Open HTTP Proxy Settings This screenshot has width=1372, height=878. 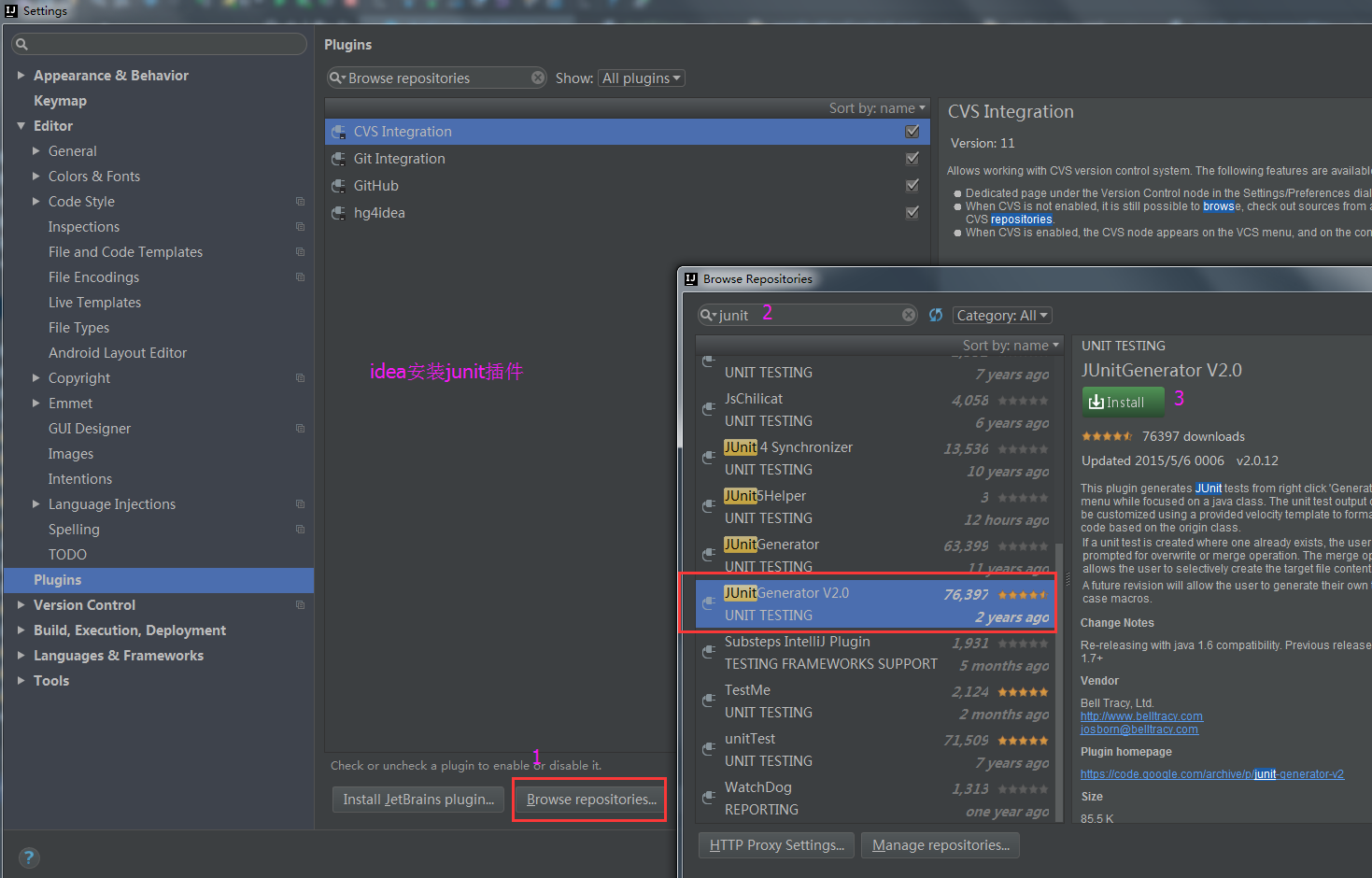click(x=776, y=845)
